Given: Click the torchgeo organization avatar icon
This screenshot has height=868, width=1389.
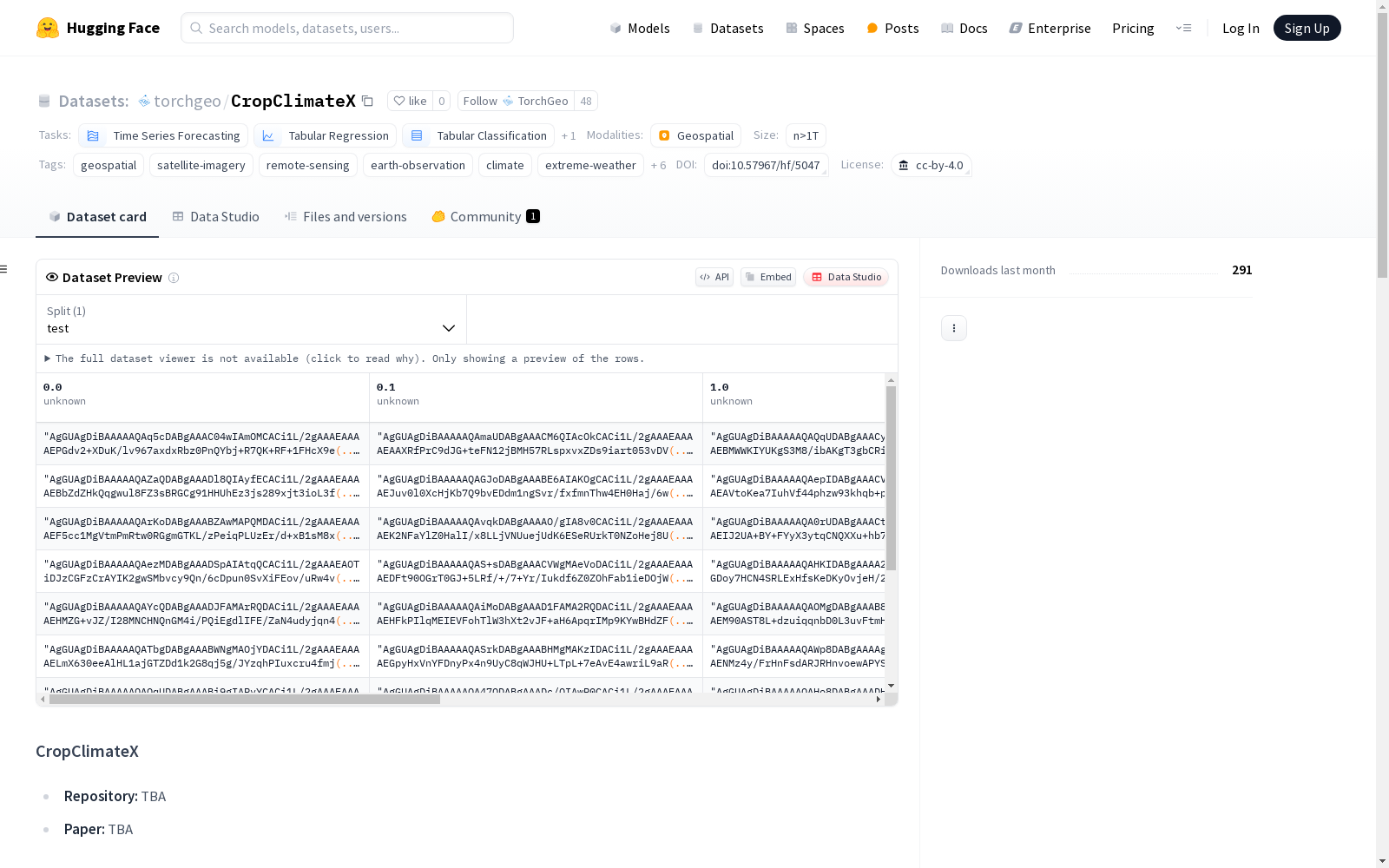Looking at the screenshot, I should pos(144,101).
